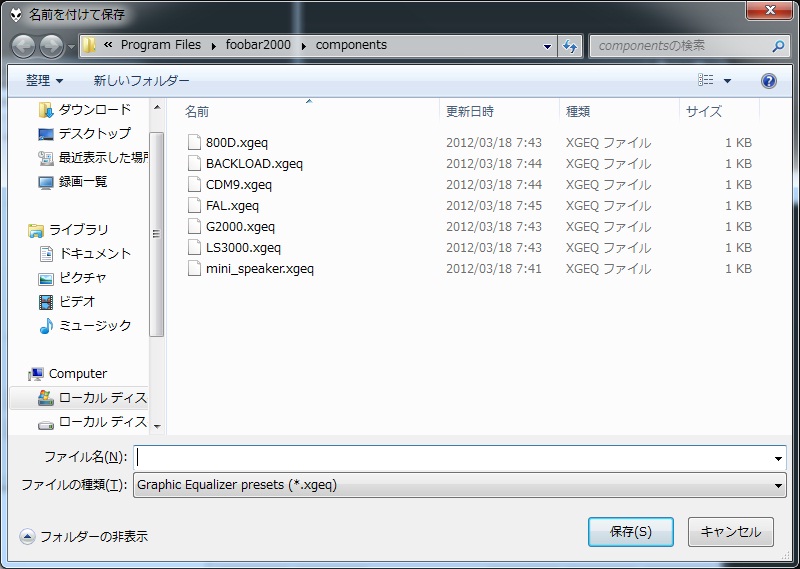This screenshot has height=569, width=800.
Task: Expand arrow after foobar2000 in breadcrumb
Action: pos(304,46)
